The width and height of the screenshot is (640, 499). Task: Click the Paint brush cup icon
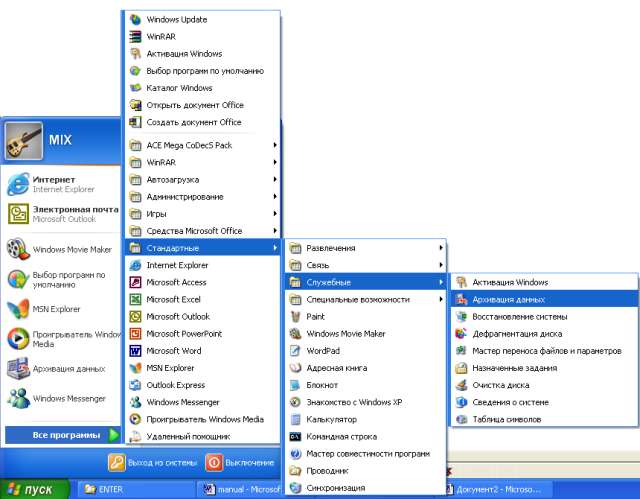tap(295, 317)
